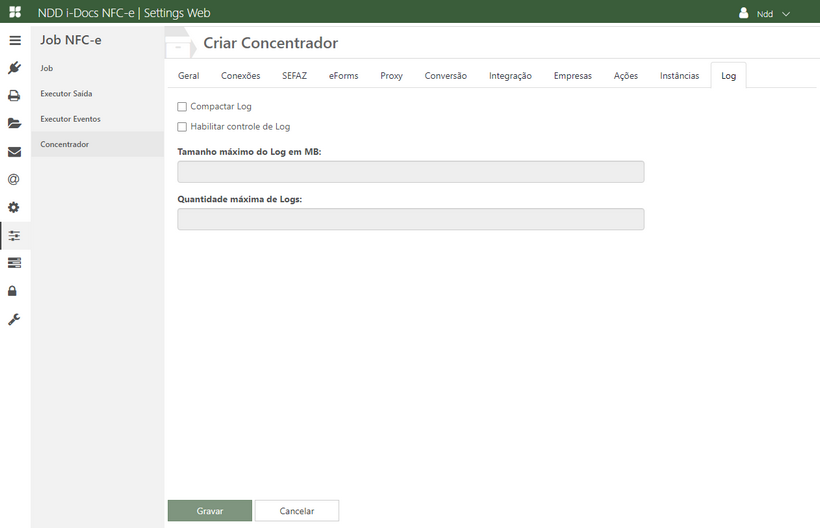The image size is (820, 528).
Task: Open the wrench tools sidebar icon
Action: [x=14, y=319]
